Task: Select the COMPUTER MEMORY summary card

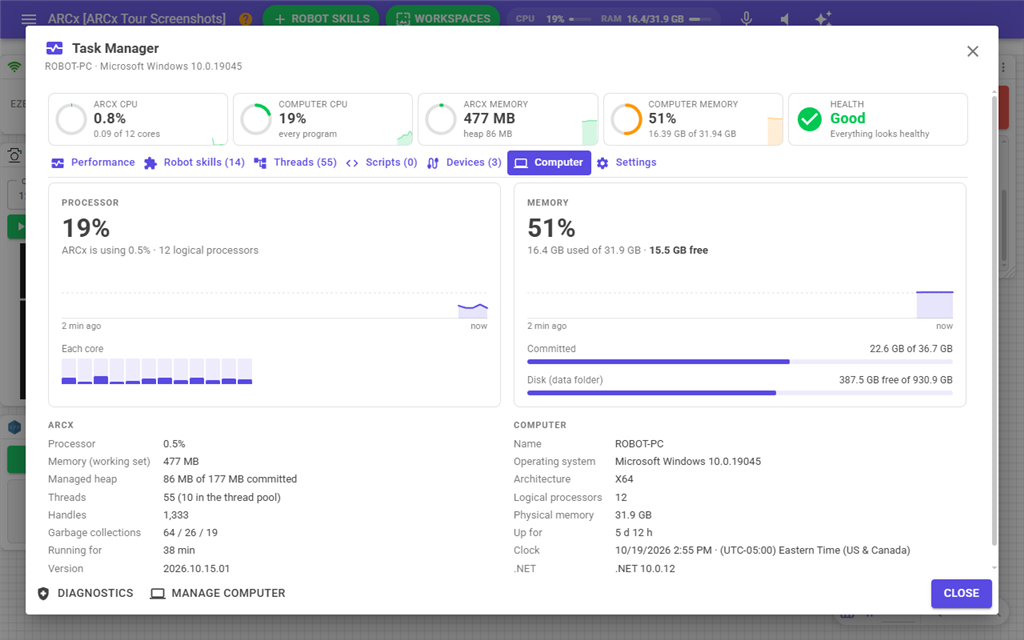Action: click(693, 119)
